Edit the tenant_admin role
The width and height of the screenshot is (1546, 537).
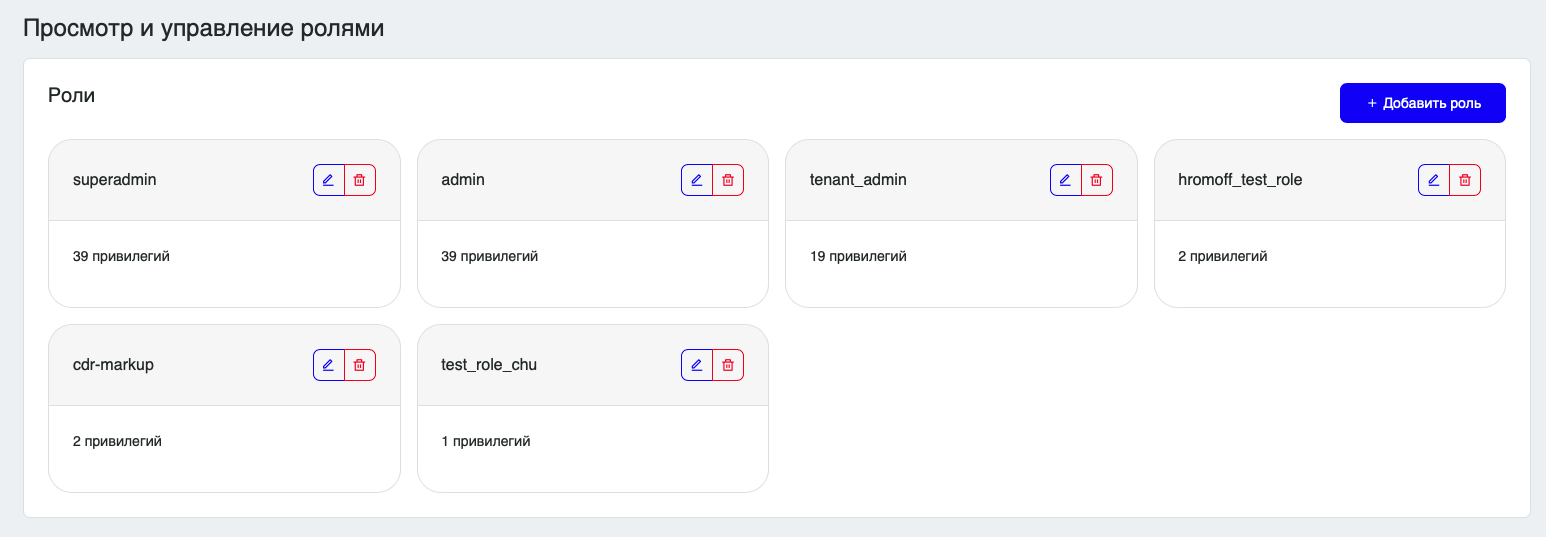tap(1066, 180)
